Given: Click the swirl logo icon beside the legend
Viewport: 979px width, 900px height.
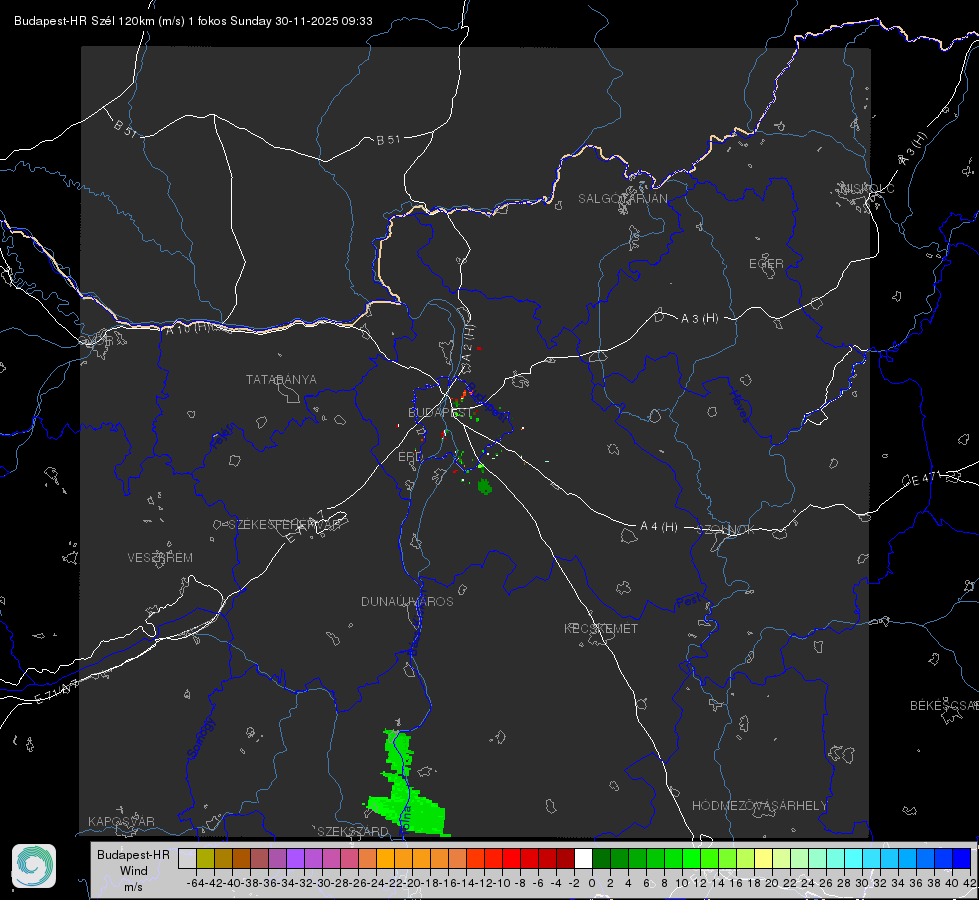Looking at the screenshot, I should [x=34, y=866].
